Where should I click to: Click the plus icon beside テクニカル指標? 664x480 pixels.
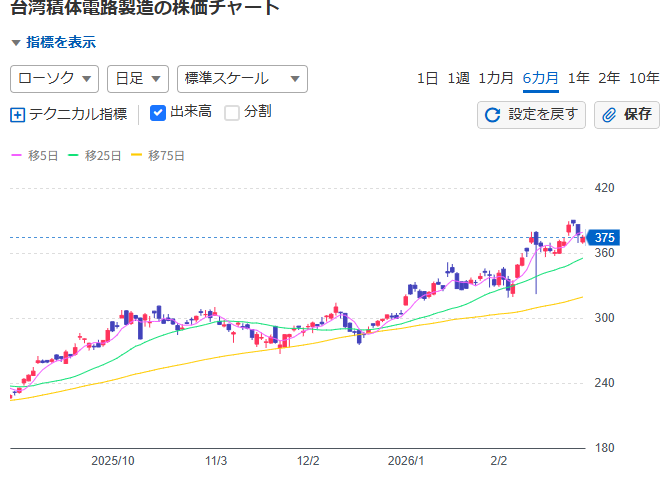[x=17, y=114]
